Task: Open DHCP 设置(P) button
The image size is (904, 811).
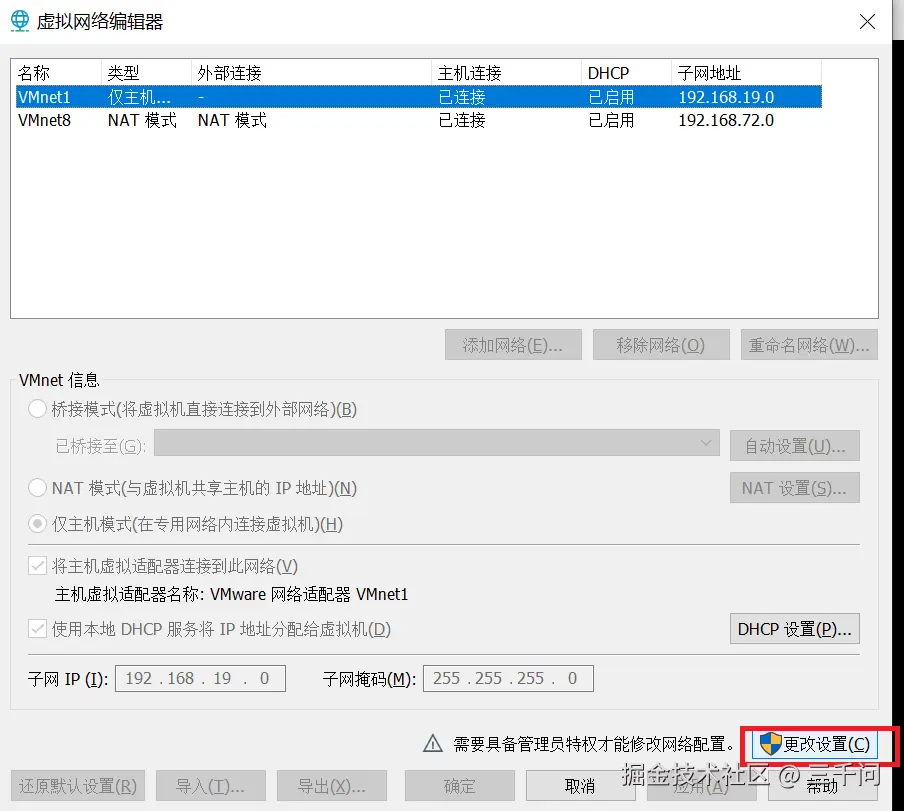Action: click(794, 628)
